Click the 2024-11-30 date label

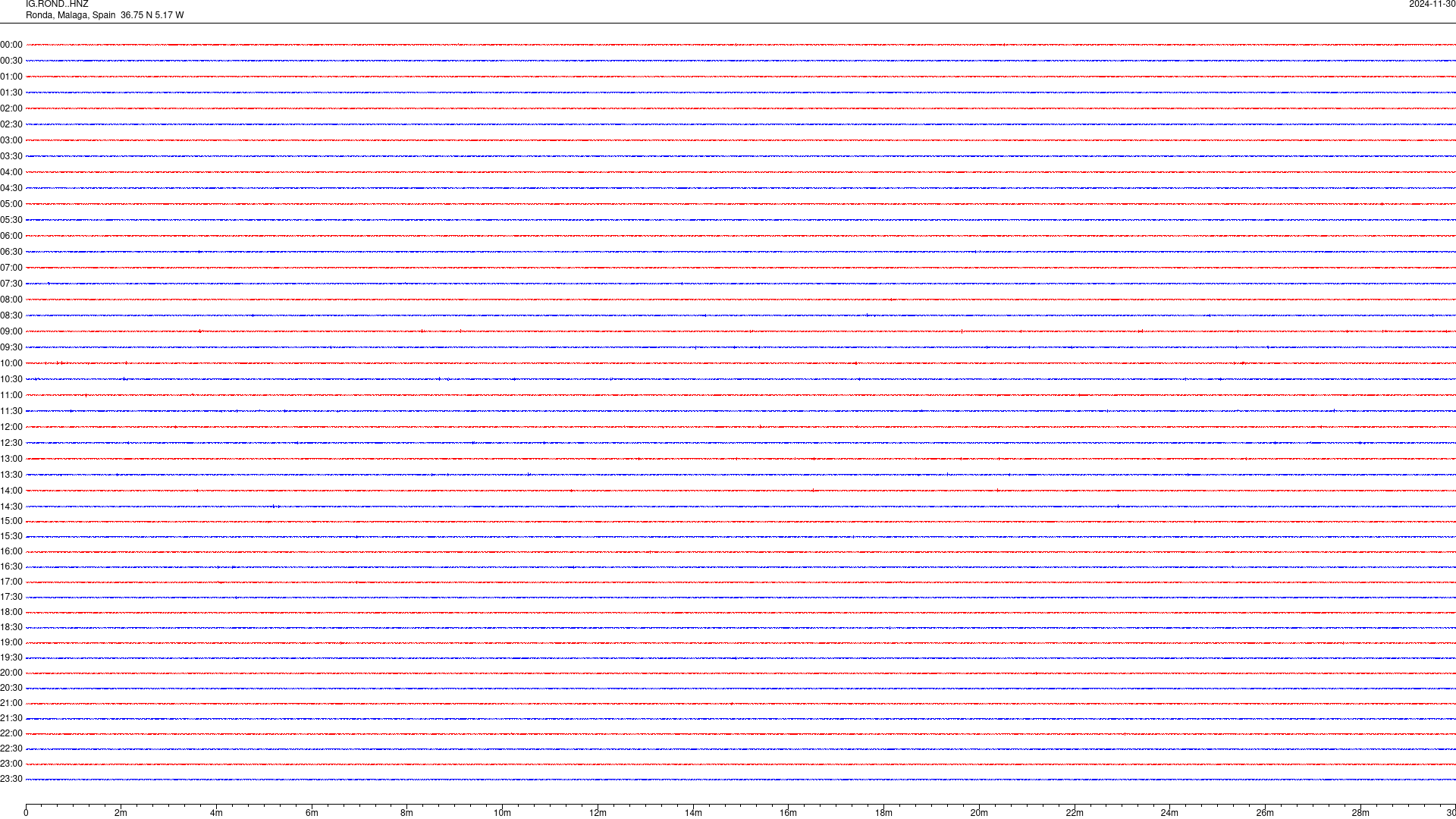pyautogui.click(x=1432, y=5)
